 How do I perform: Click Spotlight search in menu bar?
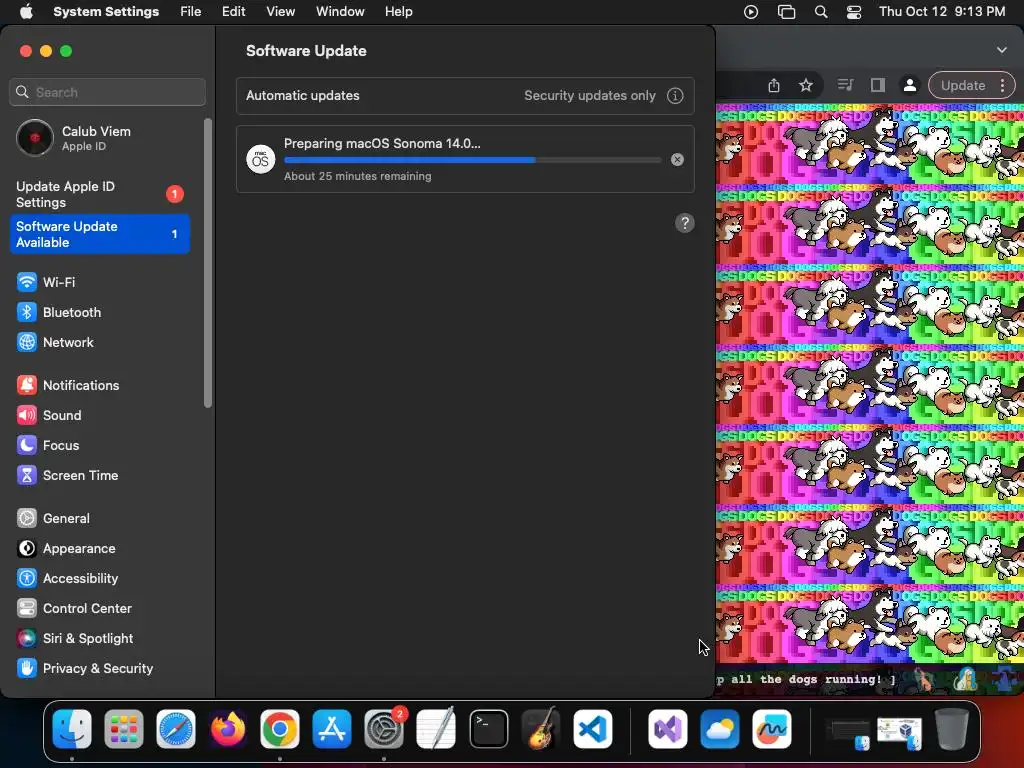pos(821,12)
